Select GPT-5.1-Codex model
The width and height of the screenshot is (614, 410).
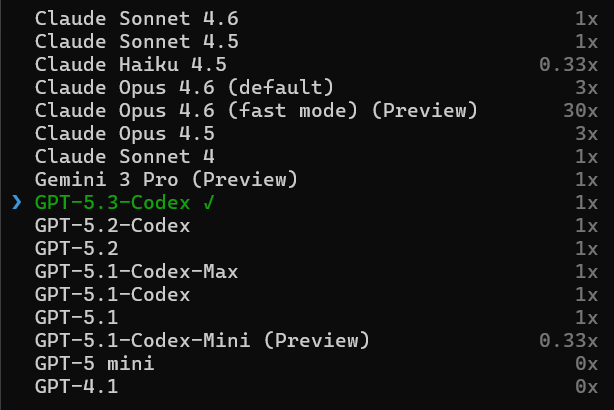click(x=112, y=295)
